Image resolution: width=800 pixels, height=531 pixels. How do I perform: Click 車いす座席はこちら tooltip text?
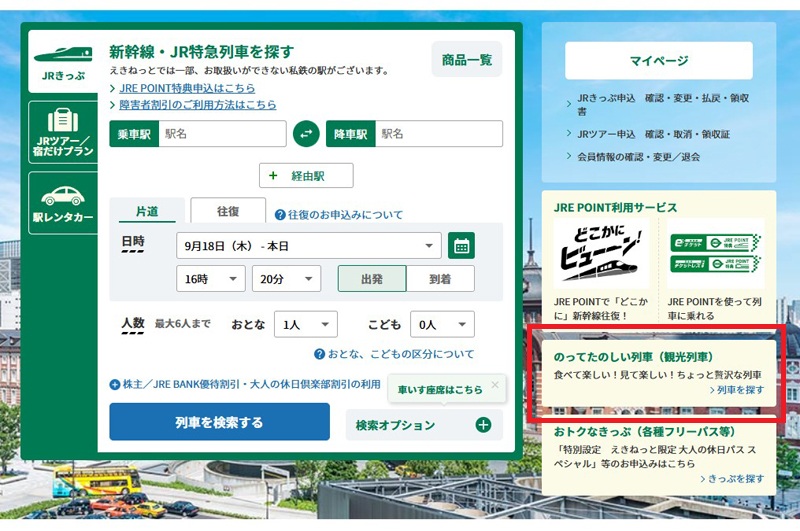(440, 390)
